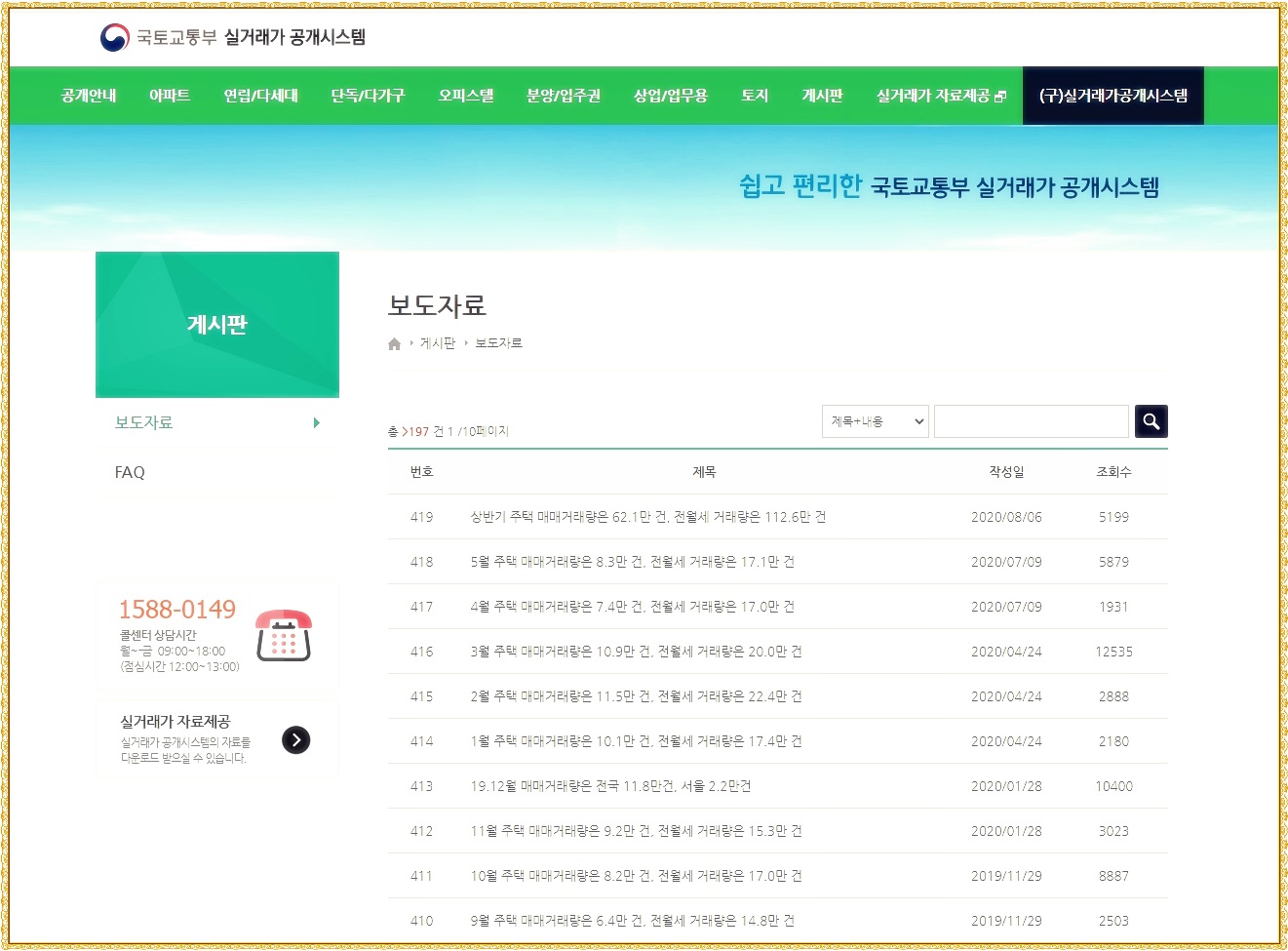Click the 게시판 green sidebar header
1288x951 pixels.
[x=217, y=325]
